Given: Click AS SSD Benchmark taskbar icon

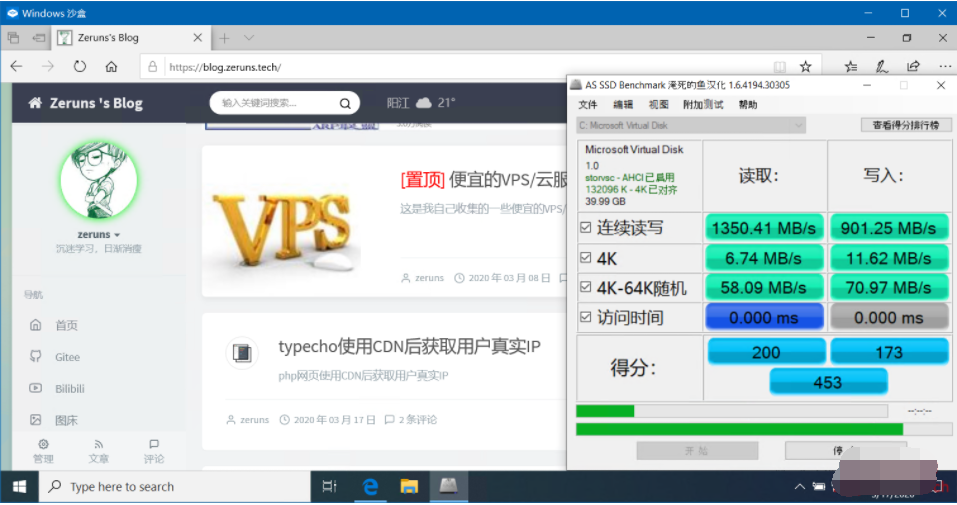Looking at the screenshot, I should 449,487.
